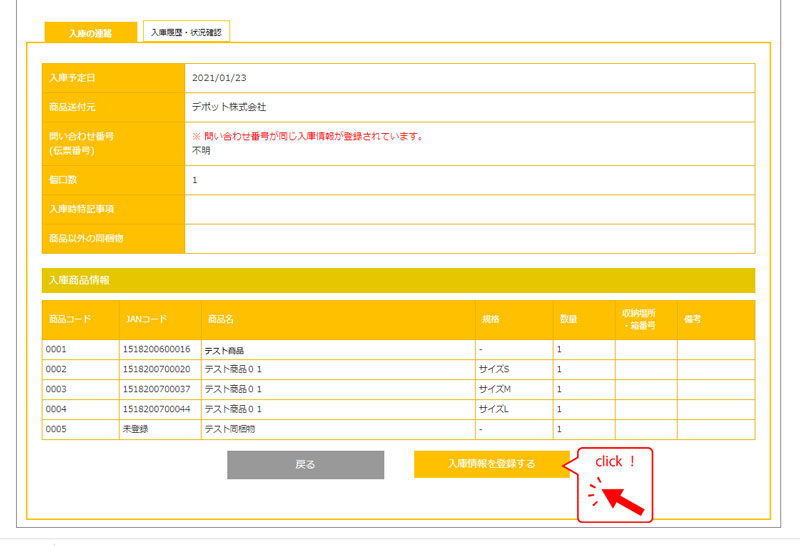
Task: Switch to the 入庫の連絡 tab
Action: coord(90,33)
